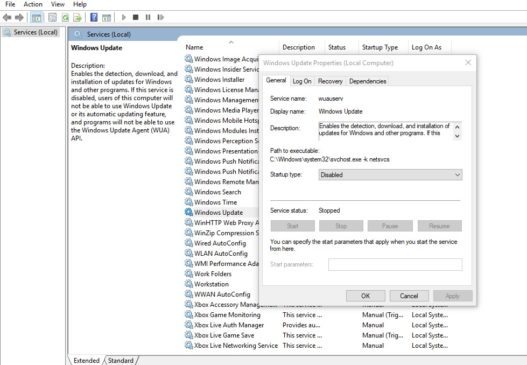Click the description scroll up arrow
Image resolution: width=527 pixels, height=365 pixels.
click(457, 127)
